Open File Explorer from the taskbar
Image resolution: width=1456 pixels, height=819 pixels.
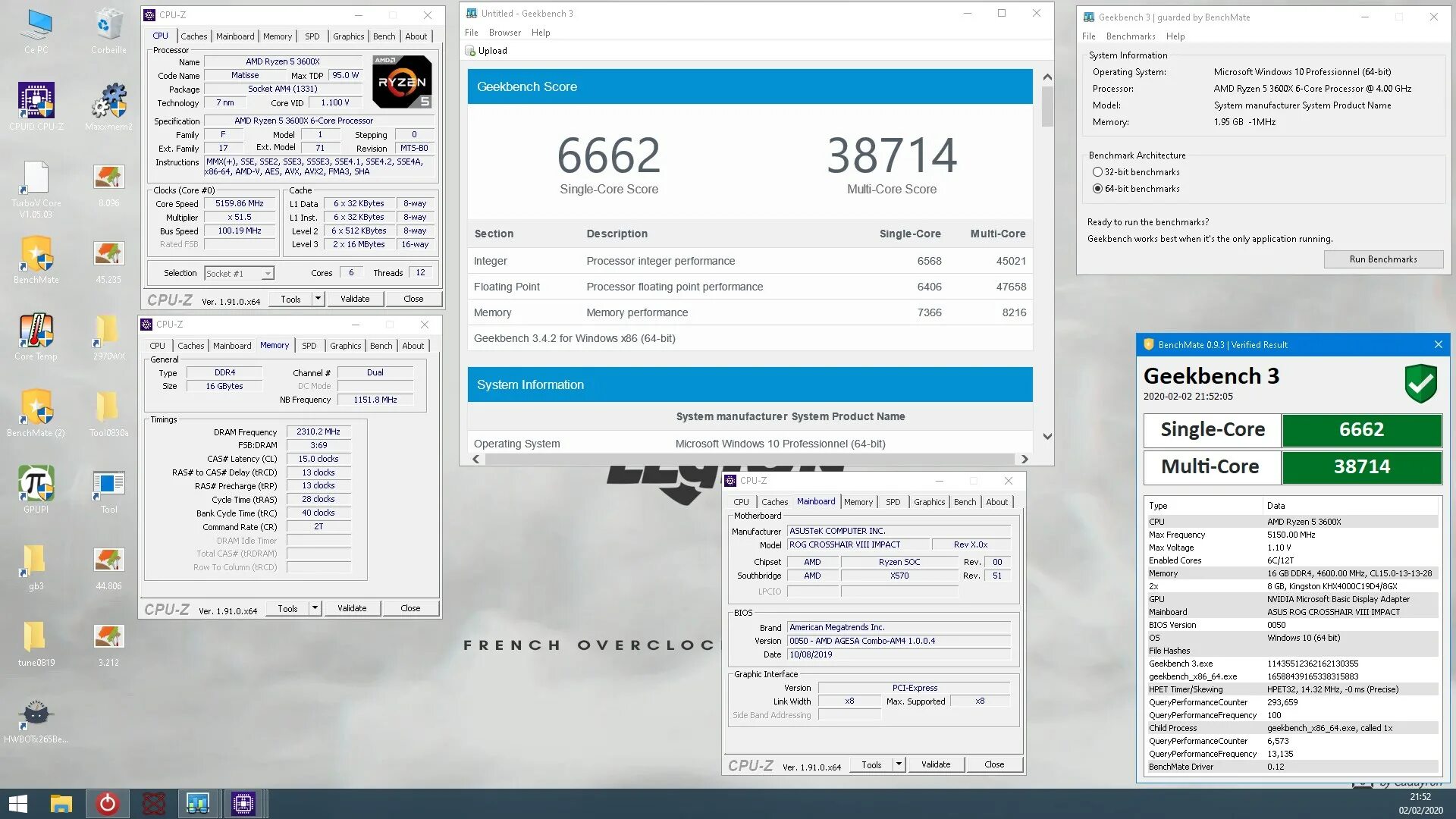[61, 803]
